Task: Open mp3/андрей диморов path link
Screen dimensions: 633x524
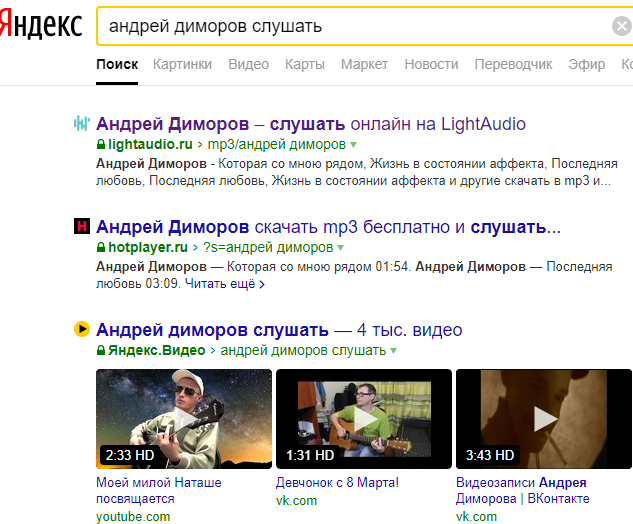Action: click(x=277, y=144)
